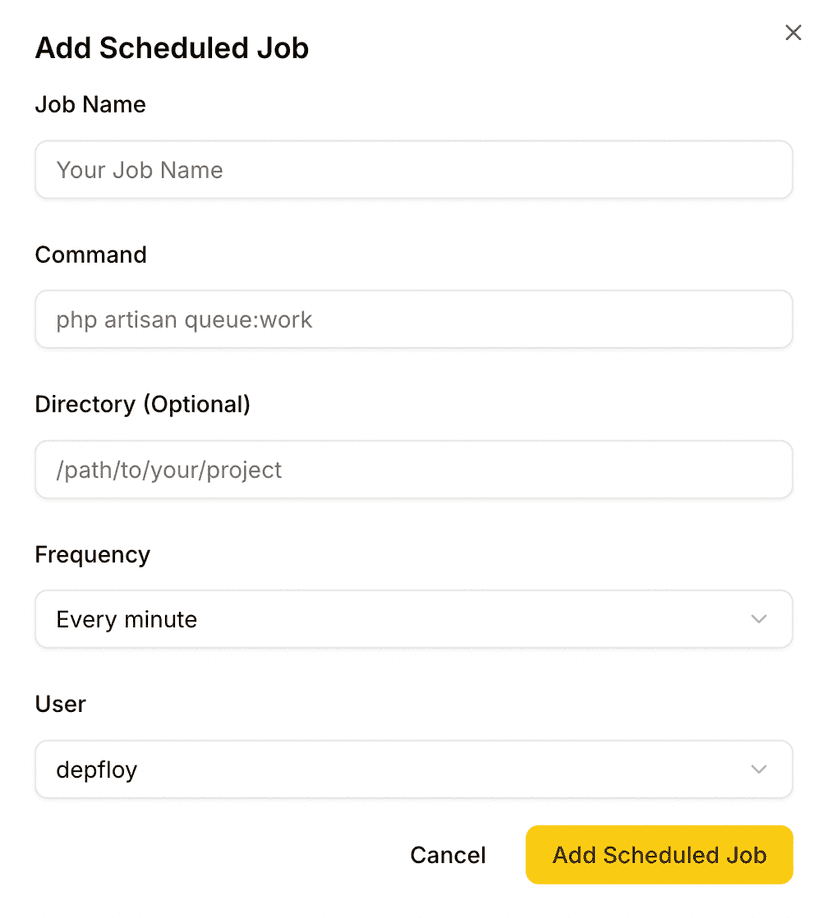Click the Frequency chevron arrow
The height and width of the screenshot is (918, 828).
click(x=758, y=619)
